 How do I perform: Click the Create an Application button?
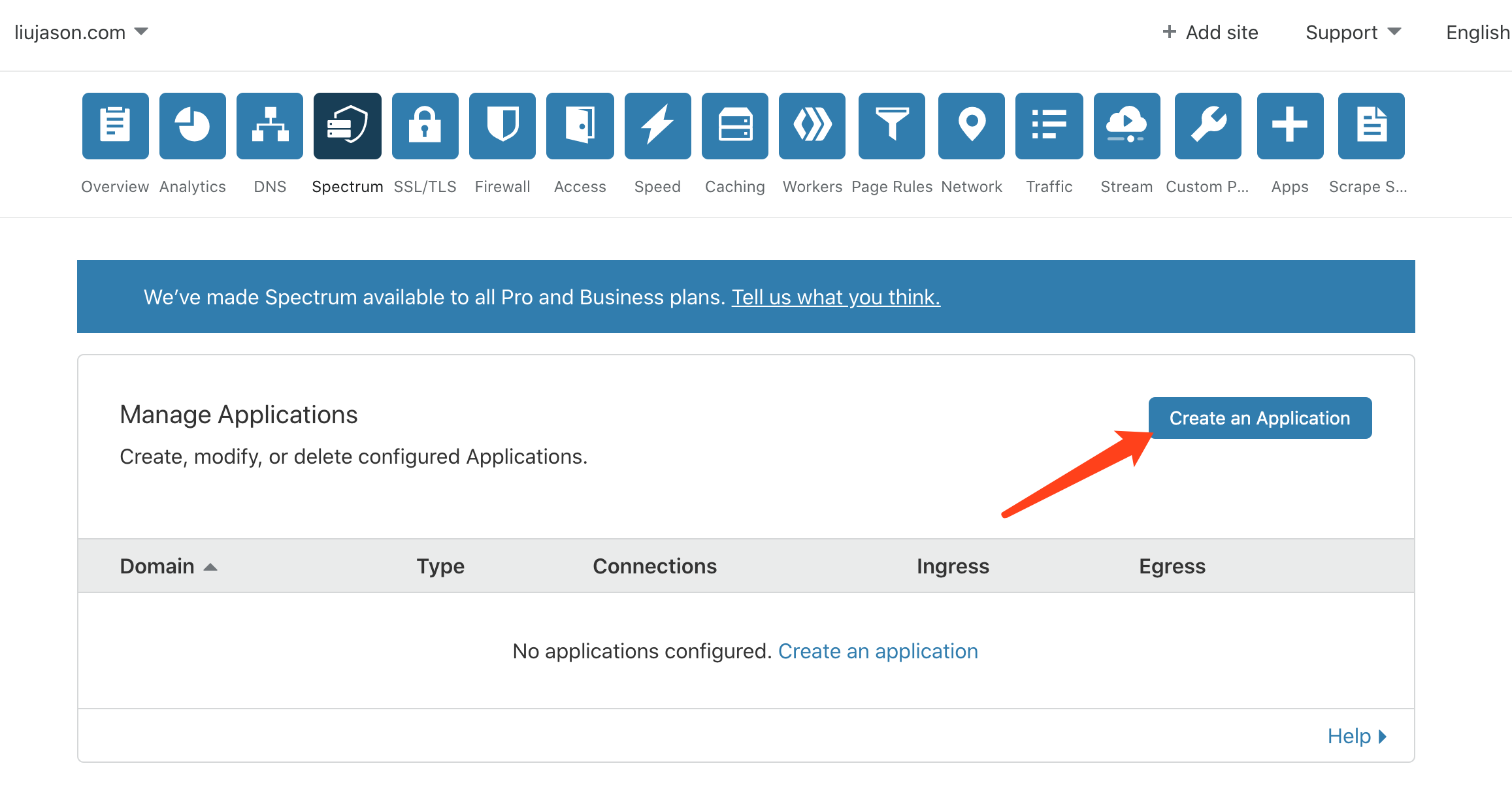(x=1260, y=418)
